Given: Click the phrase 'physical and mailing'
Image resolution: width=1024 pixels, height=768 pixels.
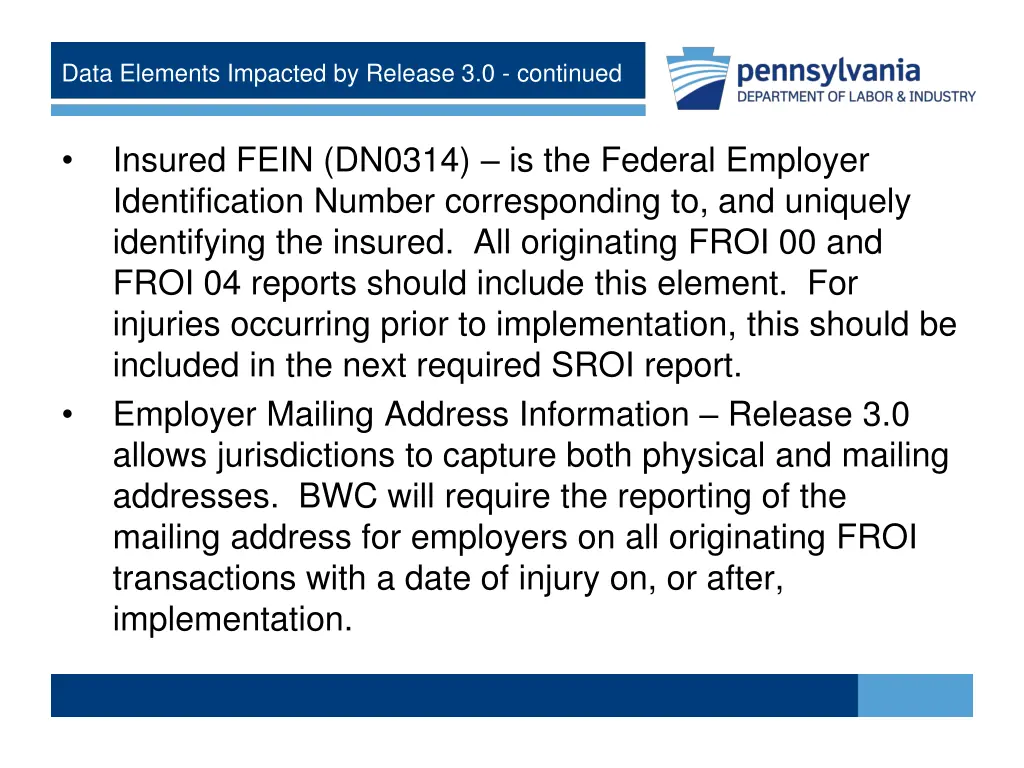Looking at the screenshot, I should click(x=795, y=455).
